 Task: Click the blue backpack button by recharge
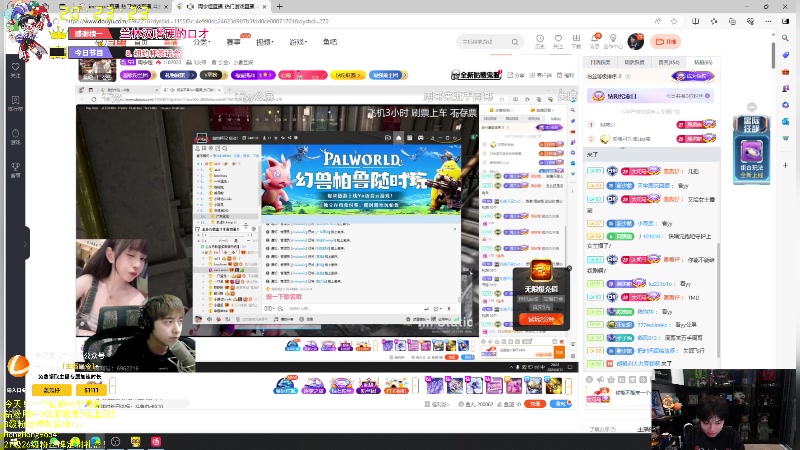click(x=561, y=404)
